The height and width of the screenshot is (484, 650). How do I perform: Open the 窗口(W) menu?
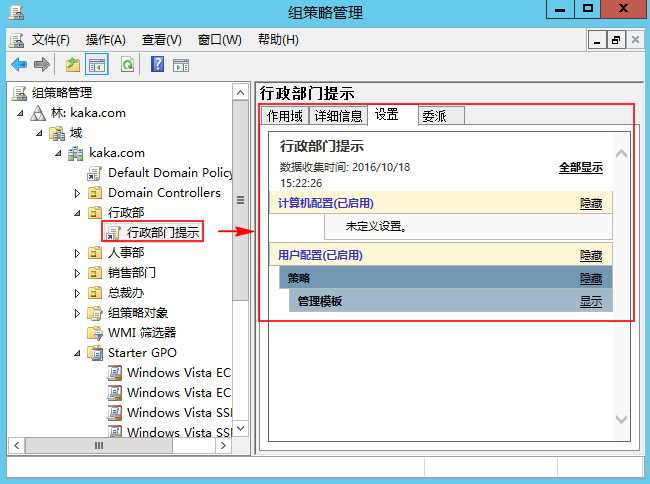click(220, 40)
